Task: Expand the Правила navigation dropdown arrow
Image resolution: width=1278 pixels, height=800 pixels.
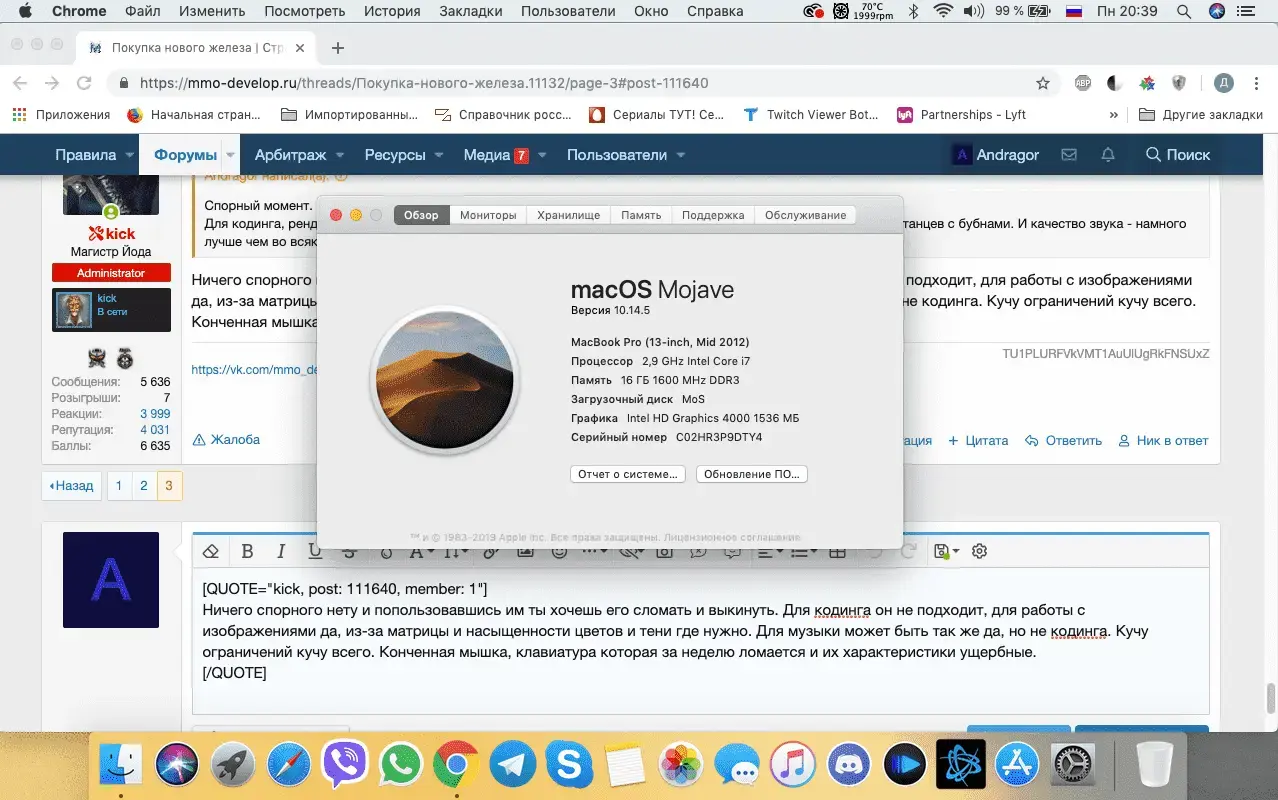Action: tap(128, 155)
